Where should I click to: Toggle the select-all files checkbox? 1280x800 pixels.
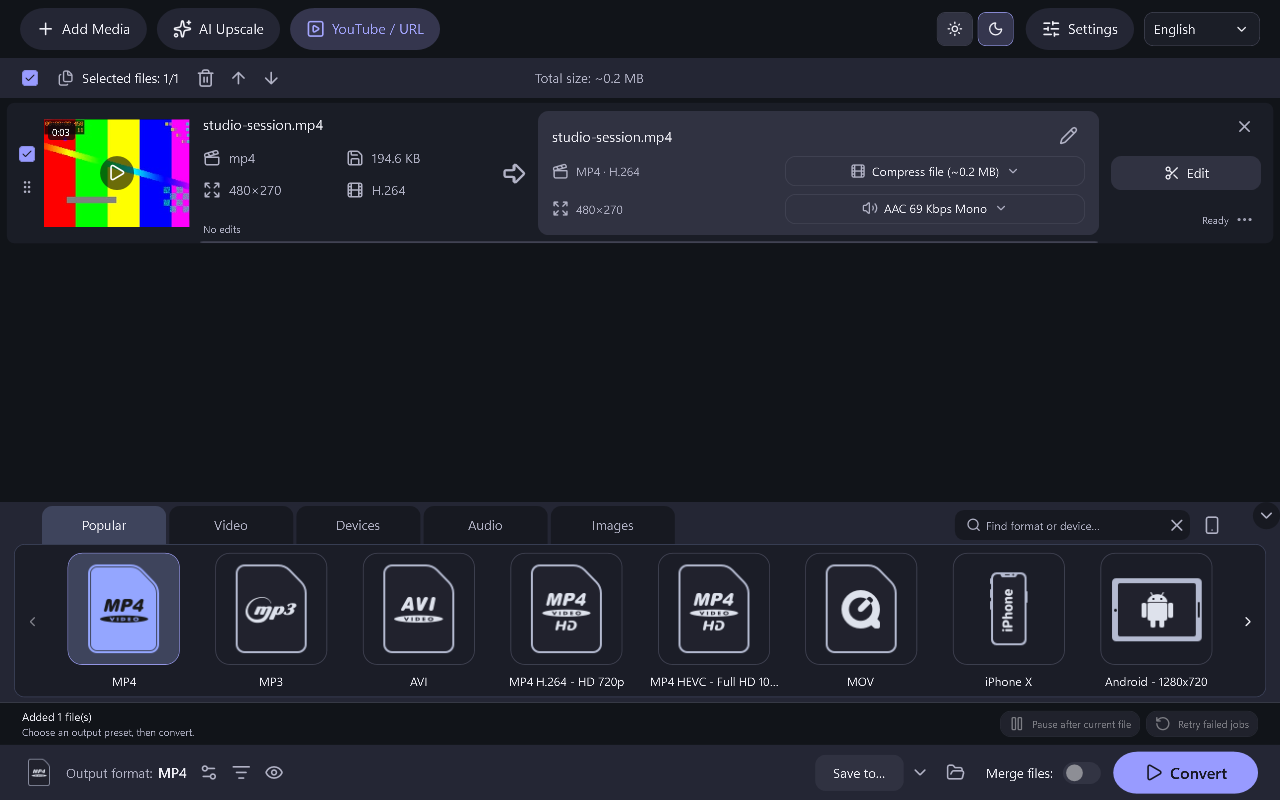[30, 78]
